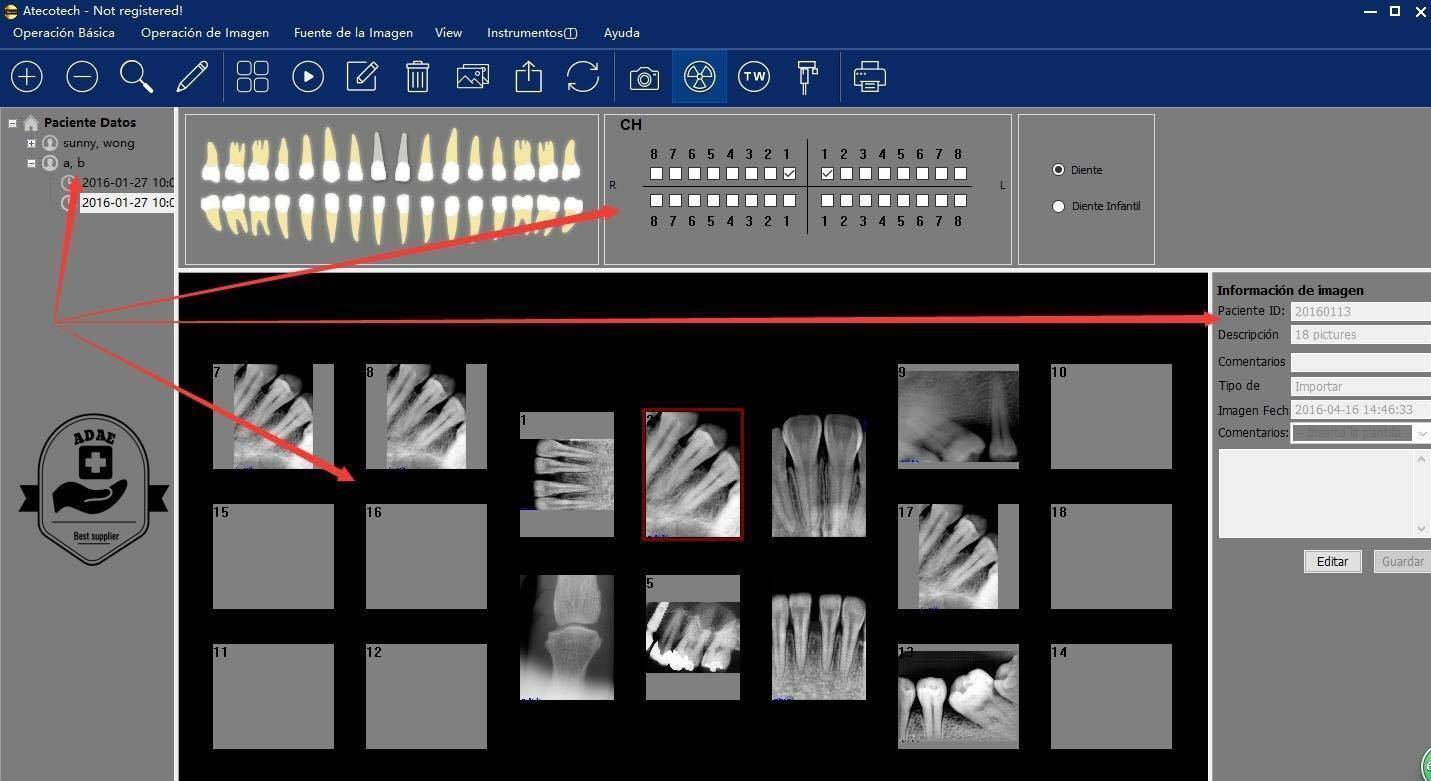This screenshot has height=781, width=1431.
Task: Open the picture gallery icon
Action: pos(472,77)
